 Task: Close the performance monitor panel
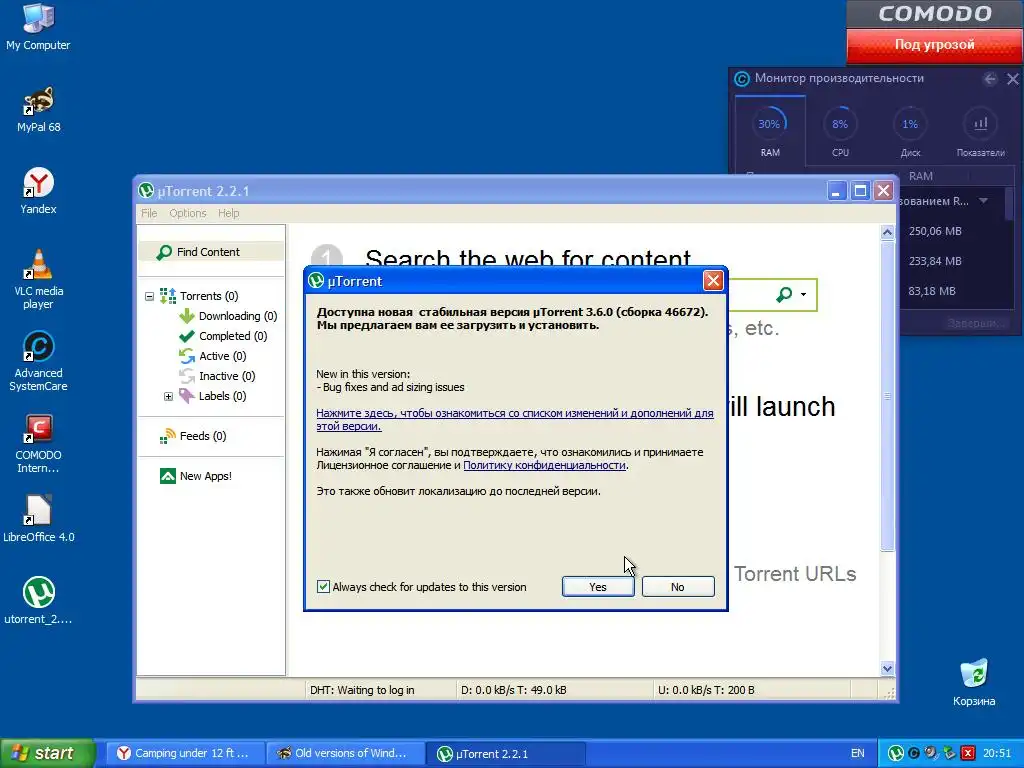point(1013,79)
